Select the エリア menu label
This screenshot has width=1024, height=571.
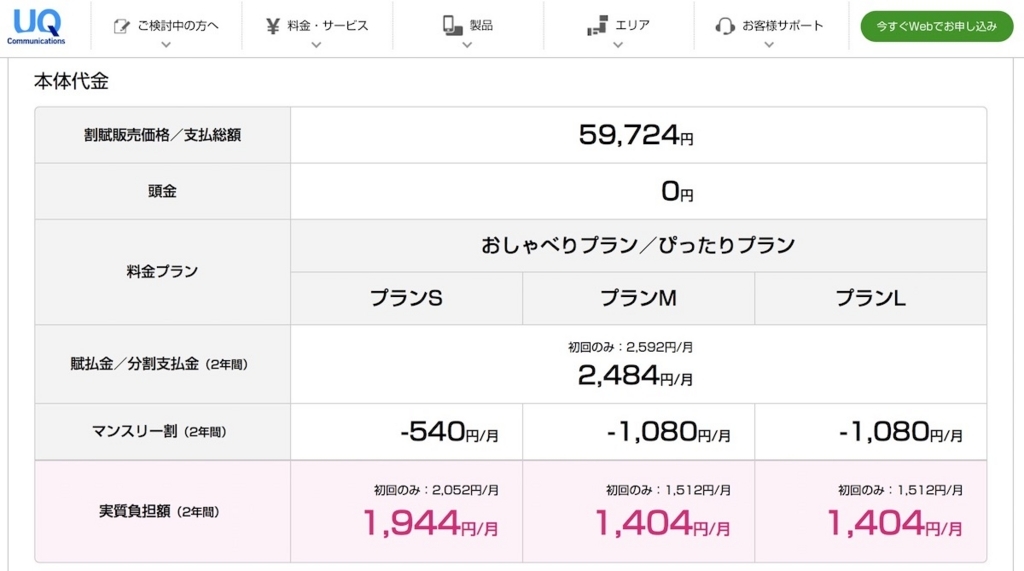pos(632,26)
